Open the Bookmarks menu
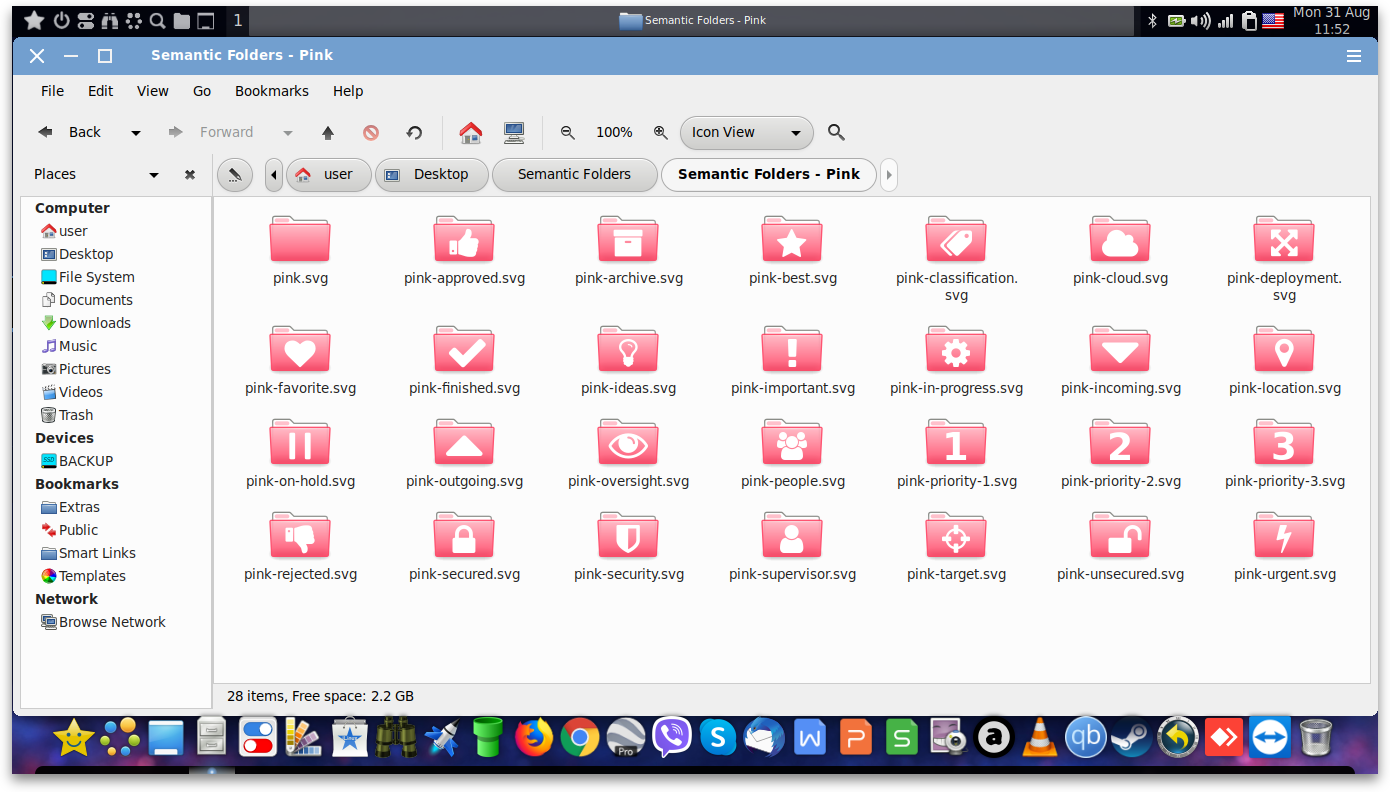Image resolution: width=1390 pixels, height=792 pixels. click(272, 91)
